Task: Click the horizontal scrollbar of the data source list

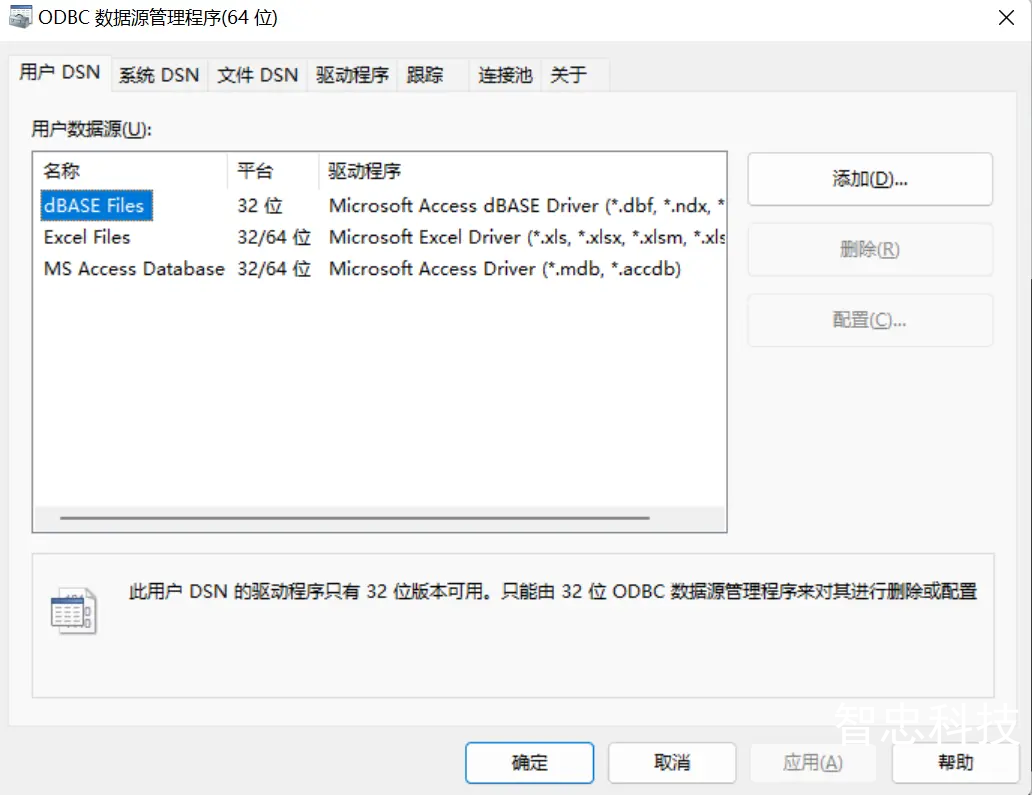Action: 355,518
